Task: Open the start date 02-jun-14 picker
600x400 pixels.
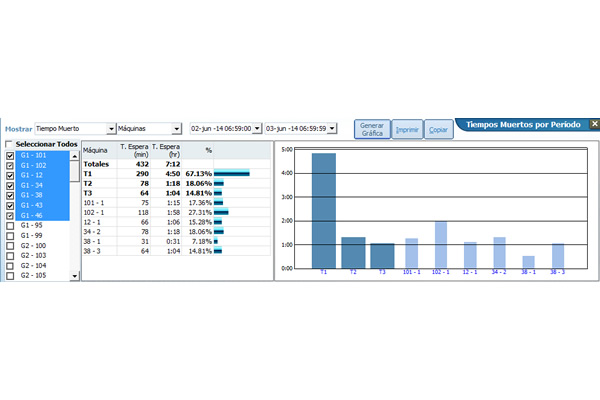Action: tap(257, 129)
